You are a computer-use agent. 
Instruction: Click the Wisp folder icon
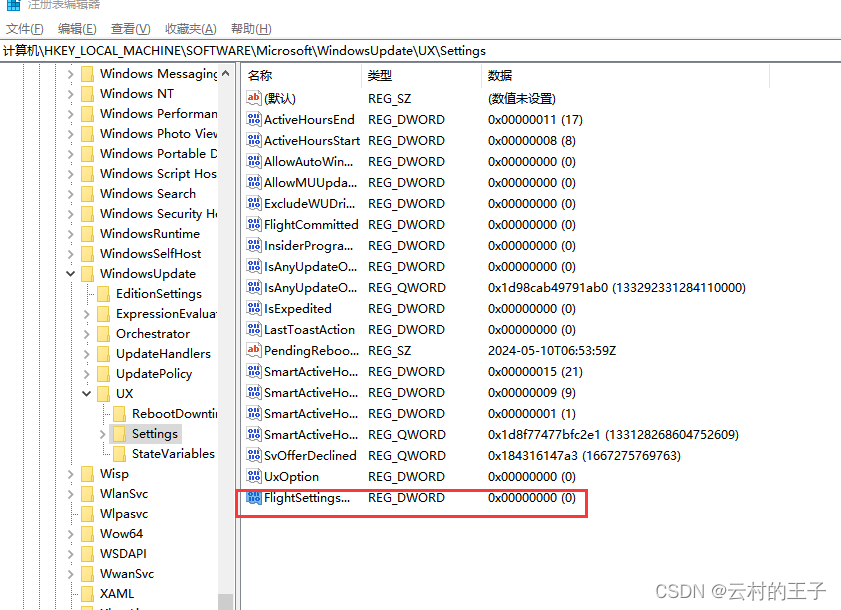coord(87,474)
